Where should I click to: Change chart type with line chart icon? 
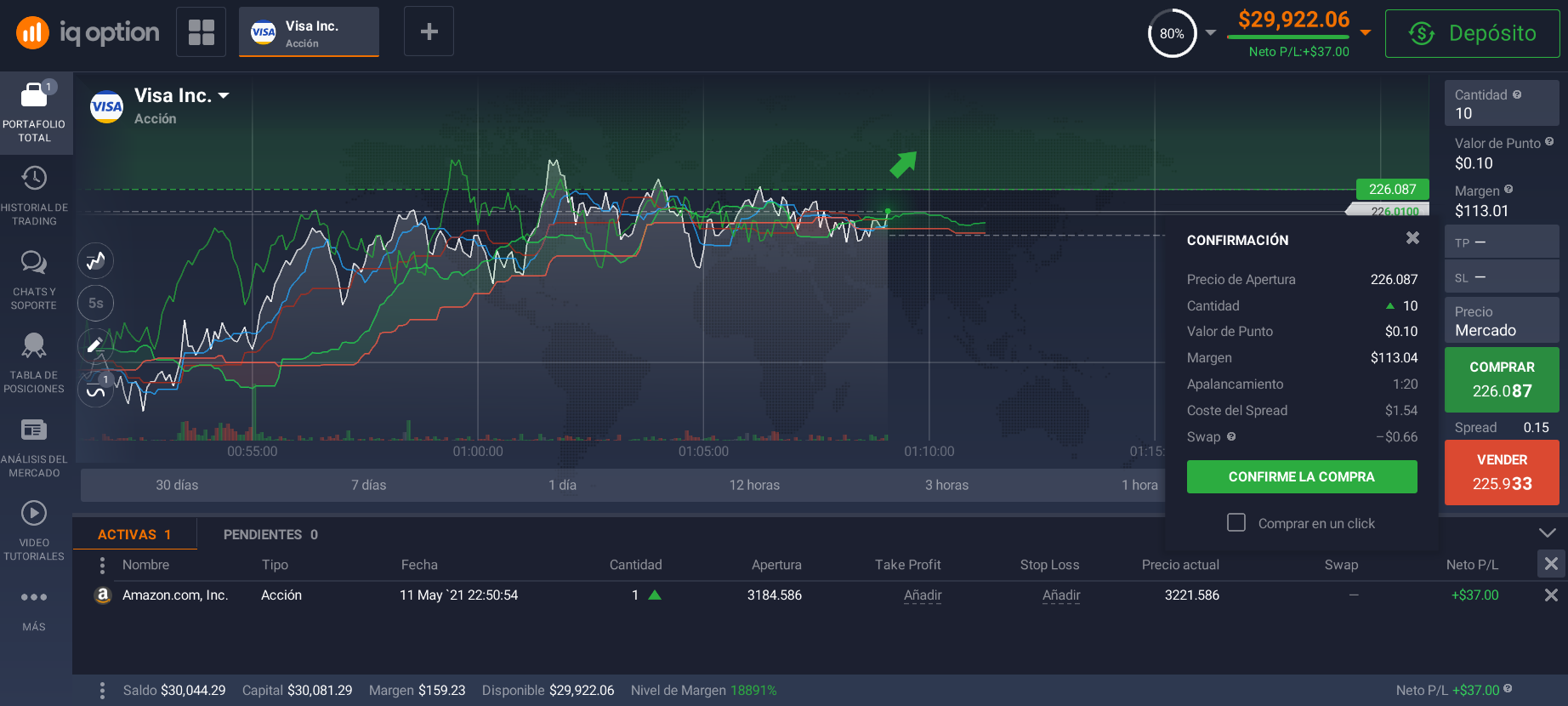tap(96, 260)
